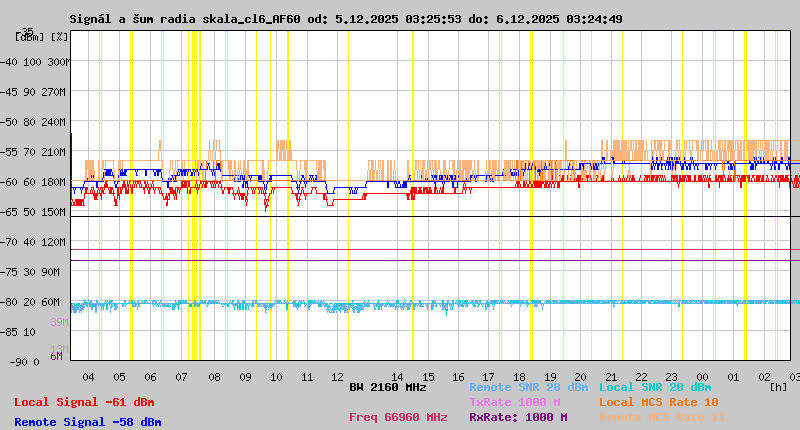This screenshot has height=430, width=800.
Task: Click the 'Remote MCS Rate 11' legend entry
Action: [662, 417]
